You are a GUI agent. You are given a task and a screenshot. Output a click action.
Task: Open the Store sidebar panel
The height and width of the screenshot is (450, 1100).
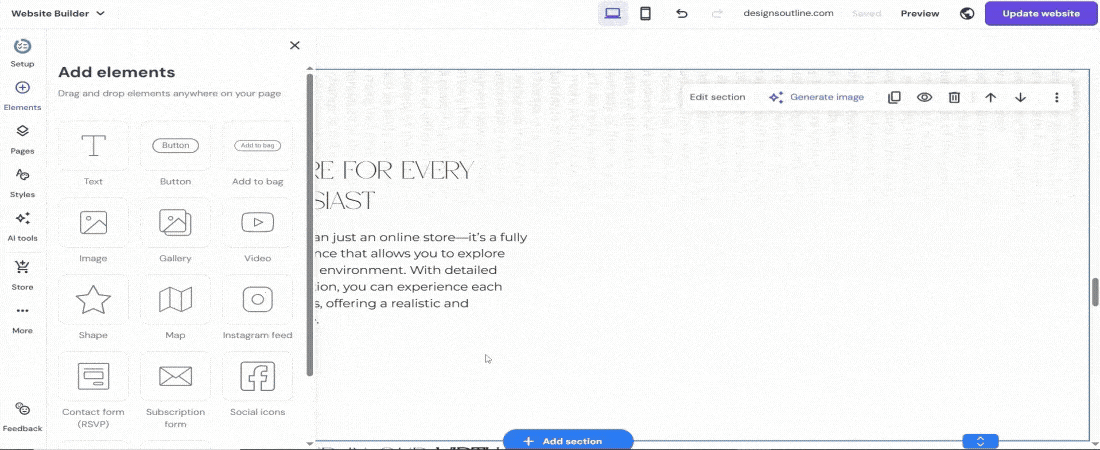coord(22,275)
